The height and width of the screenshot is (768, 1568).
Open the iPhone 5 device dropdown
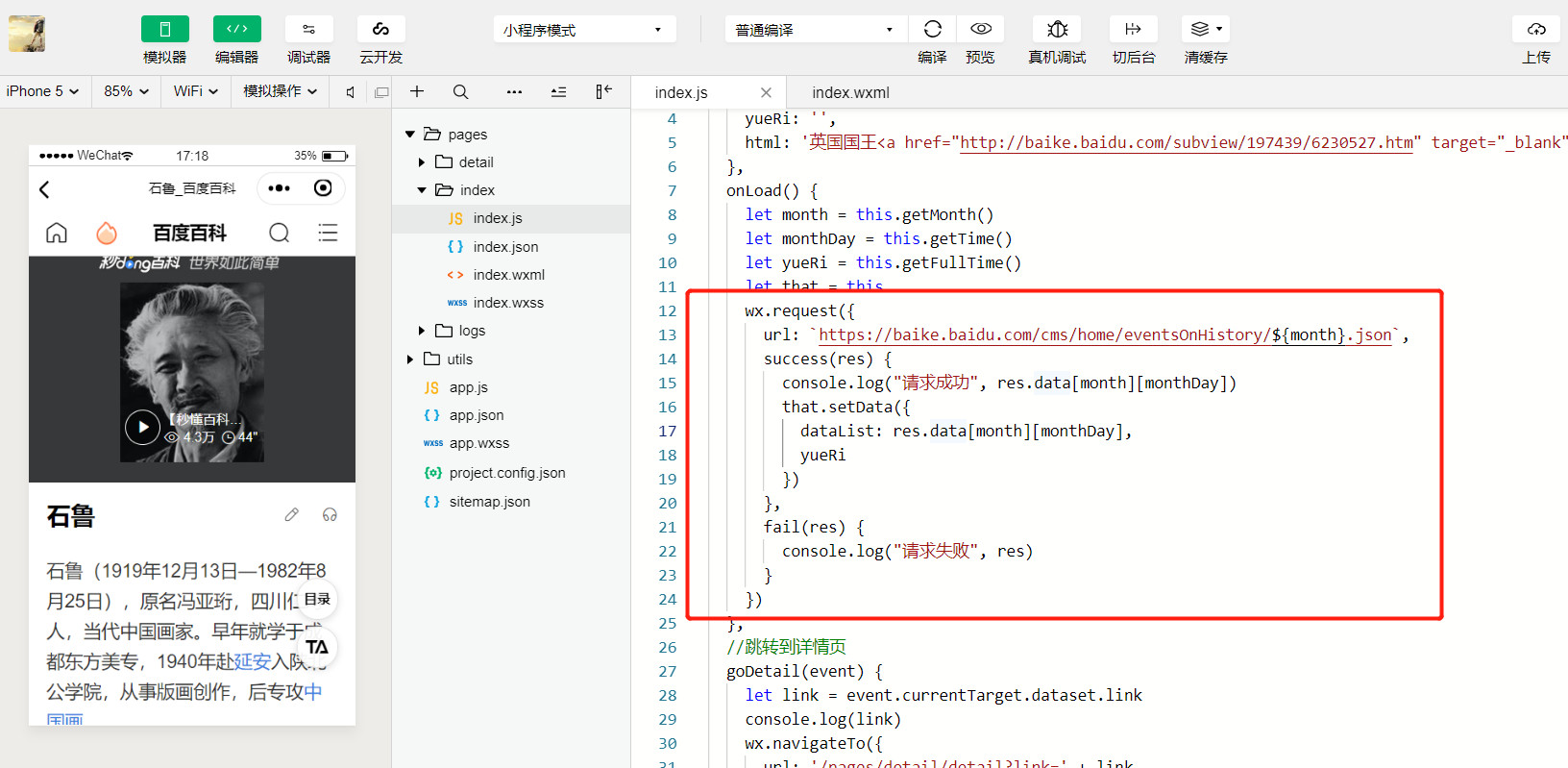click(x=42, y=91)
